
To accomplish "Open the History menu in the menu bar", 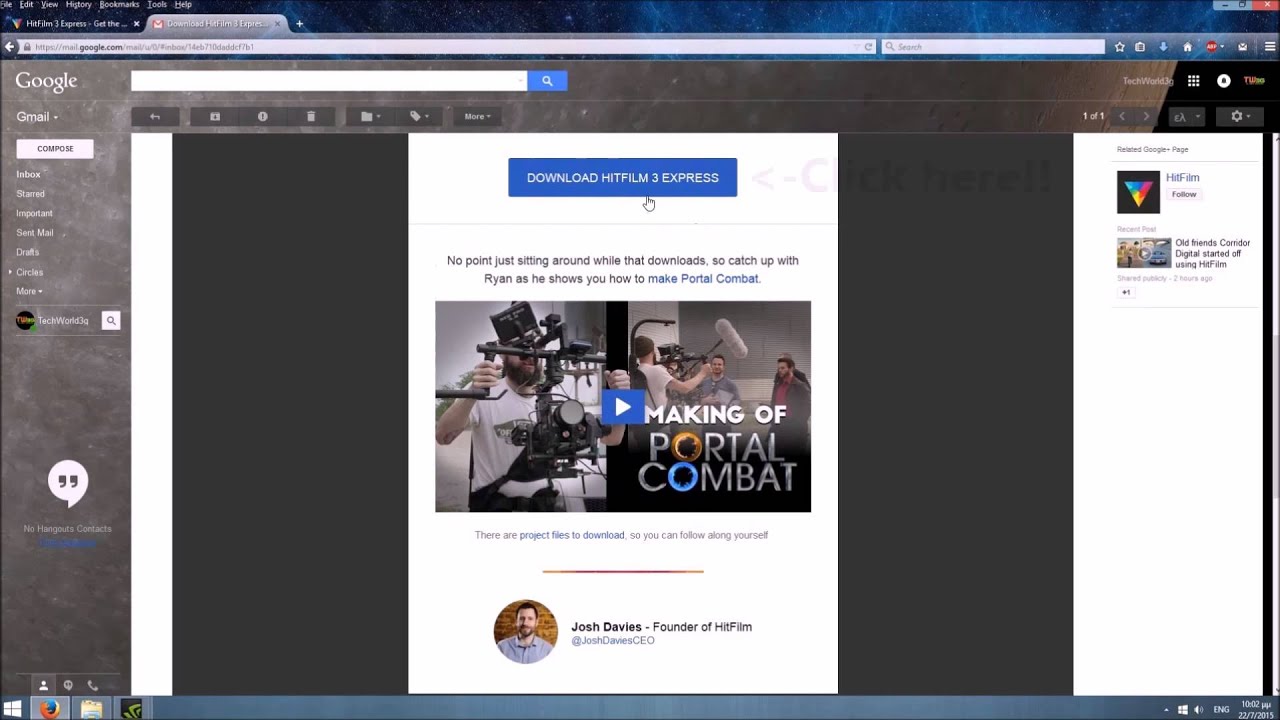I will pyautogui.click(x=78, y=5).
